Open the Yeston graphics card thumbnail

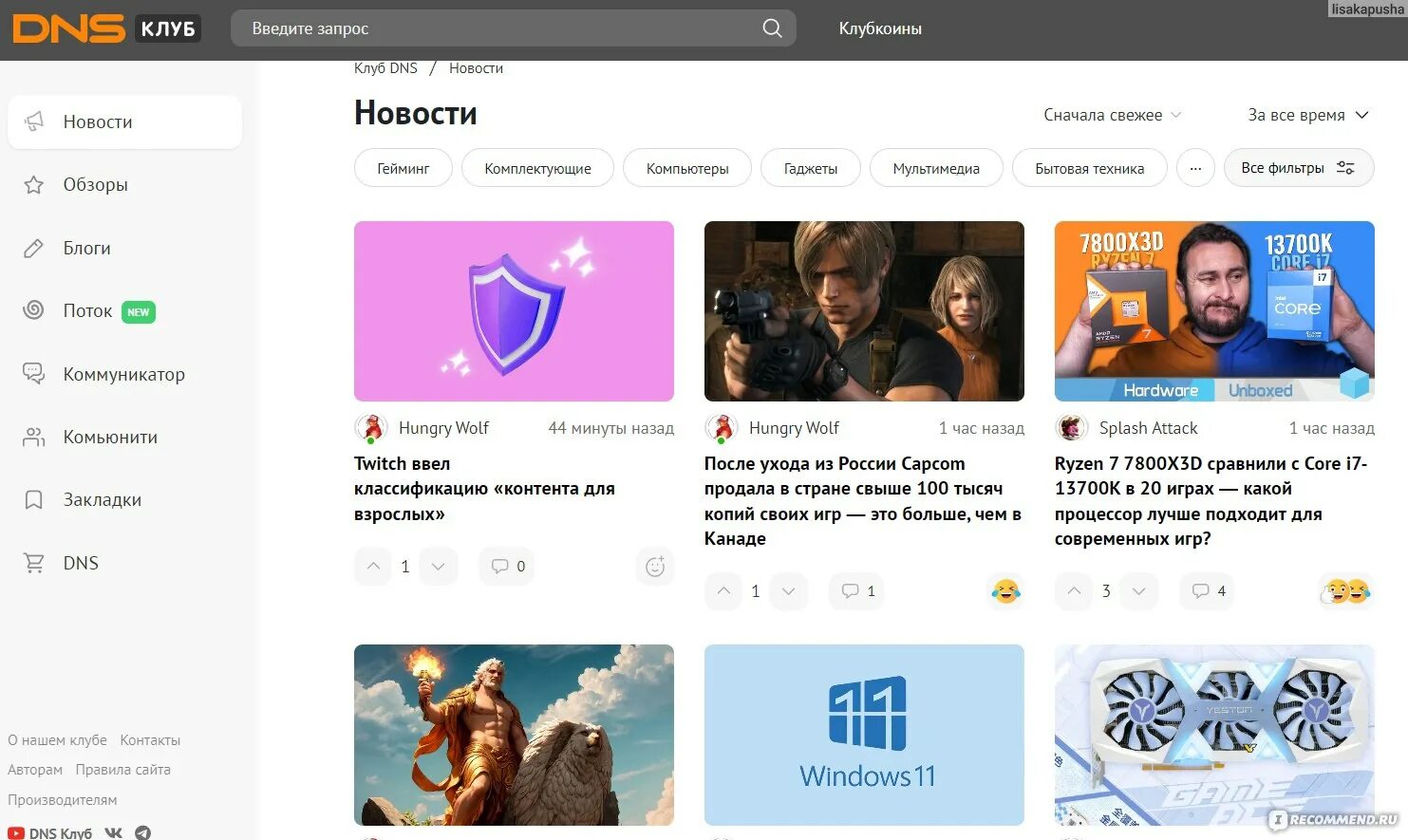coord(1214,735)
